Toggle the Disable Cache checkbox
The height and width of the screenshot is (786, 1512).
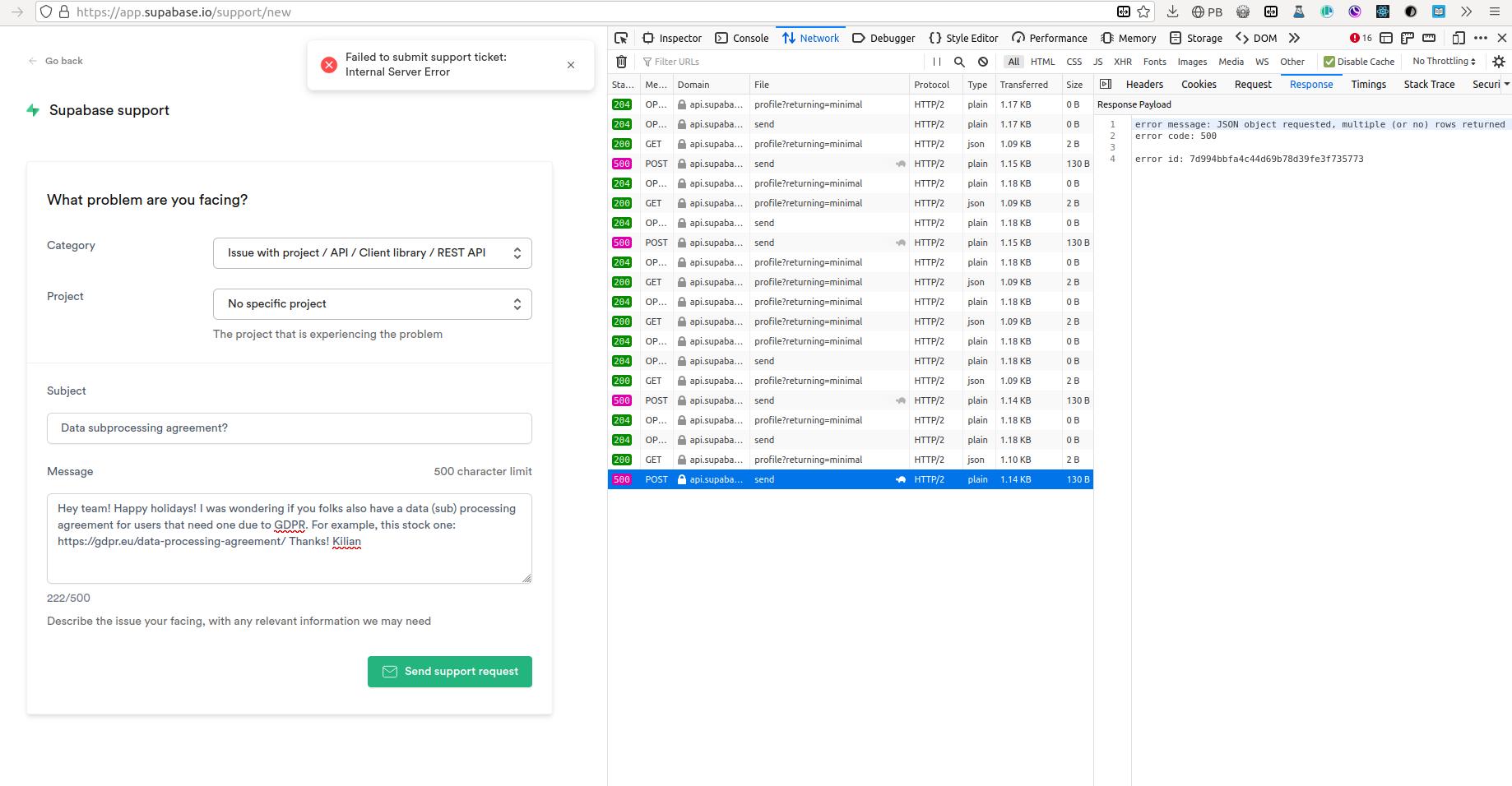coord(1328,62)
